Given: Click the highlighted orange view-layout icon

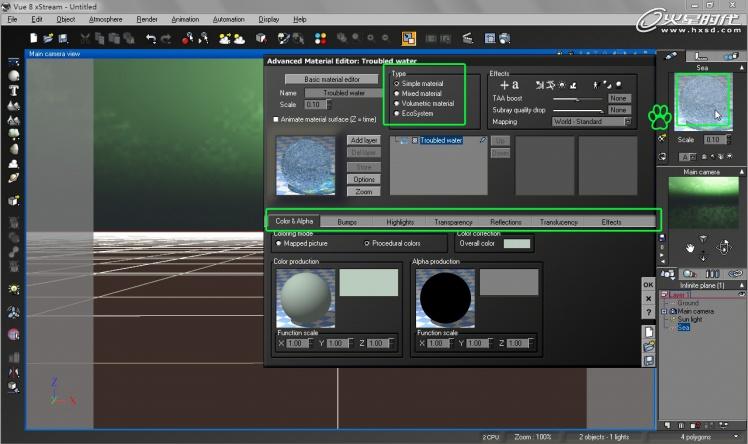Looking at the screenshot, I should coord(409,38).
